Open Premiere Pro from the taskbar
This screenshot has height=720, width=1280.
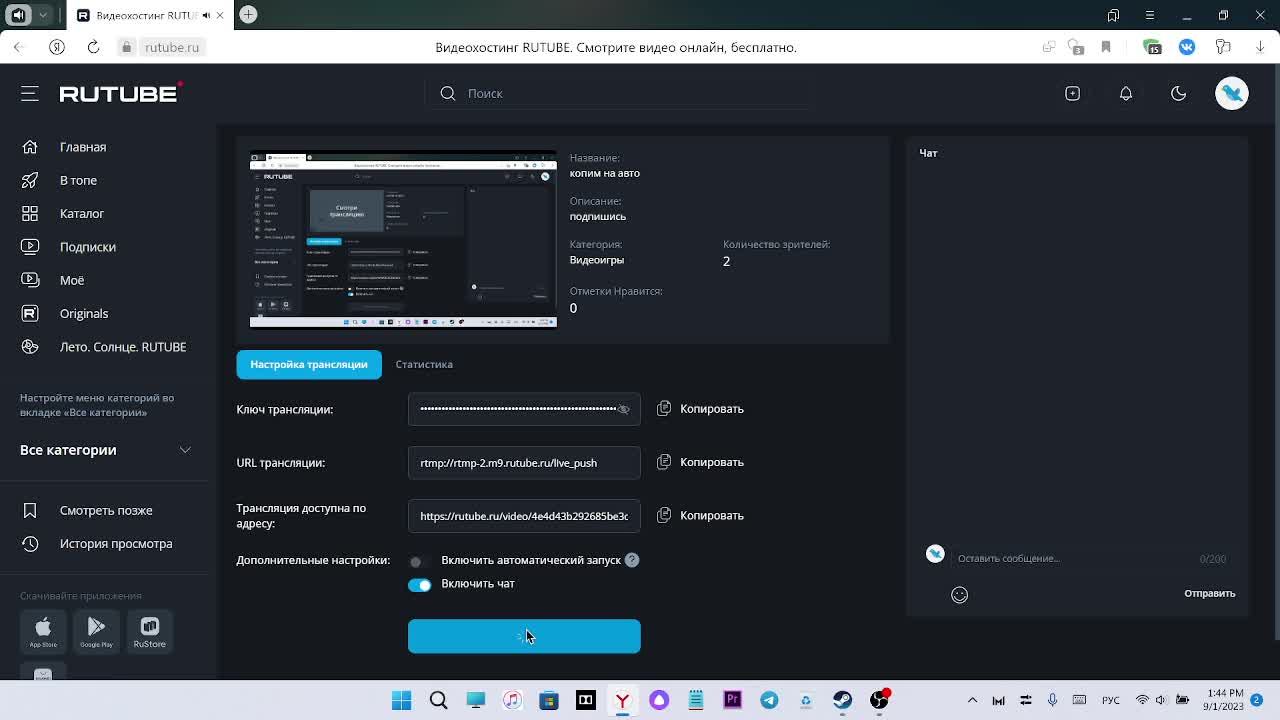732,700
